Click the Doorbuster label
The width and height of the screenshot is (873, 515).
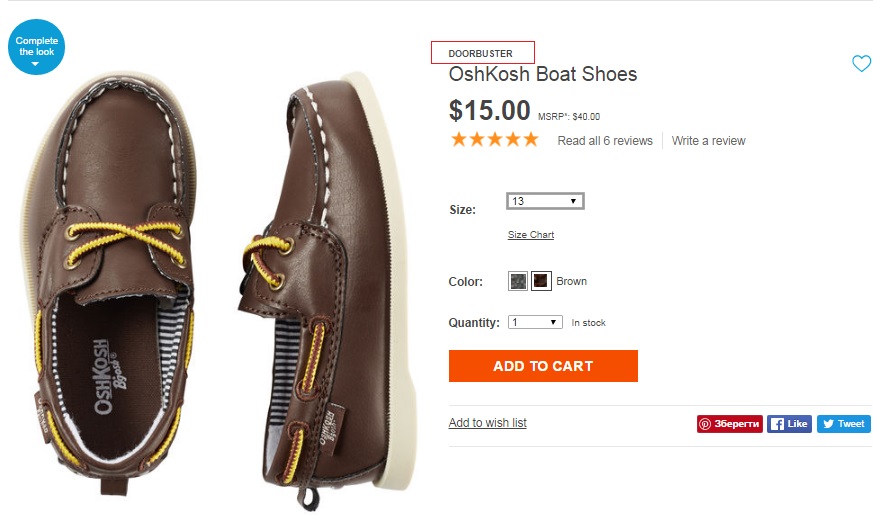481,53
